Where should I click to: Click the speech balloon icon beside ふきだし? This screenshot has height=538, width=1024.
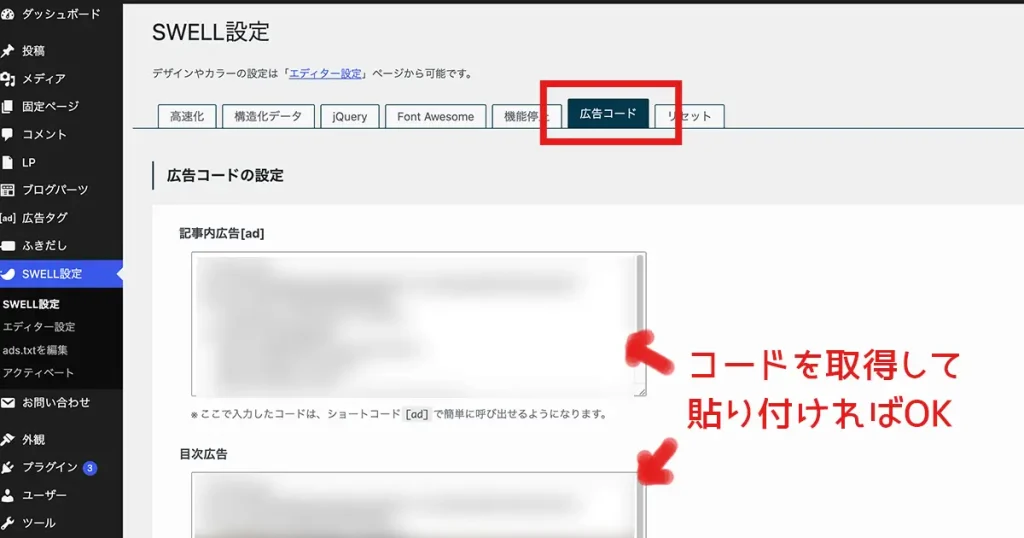[7, 246]
